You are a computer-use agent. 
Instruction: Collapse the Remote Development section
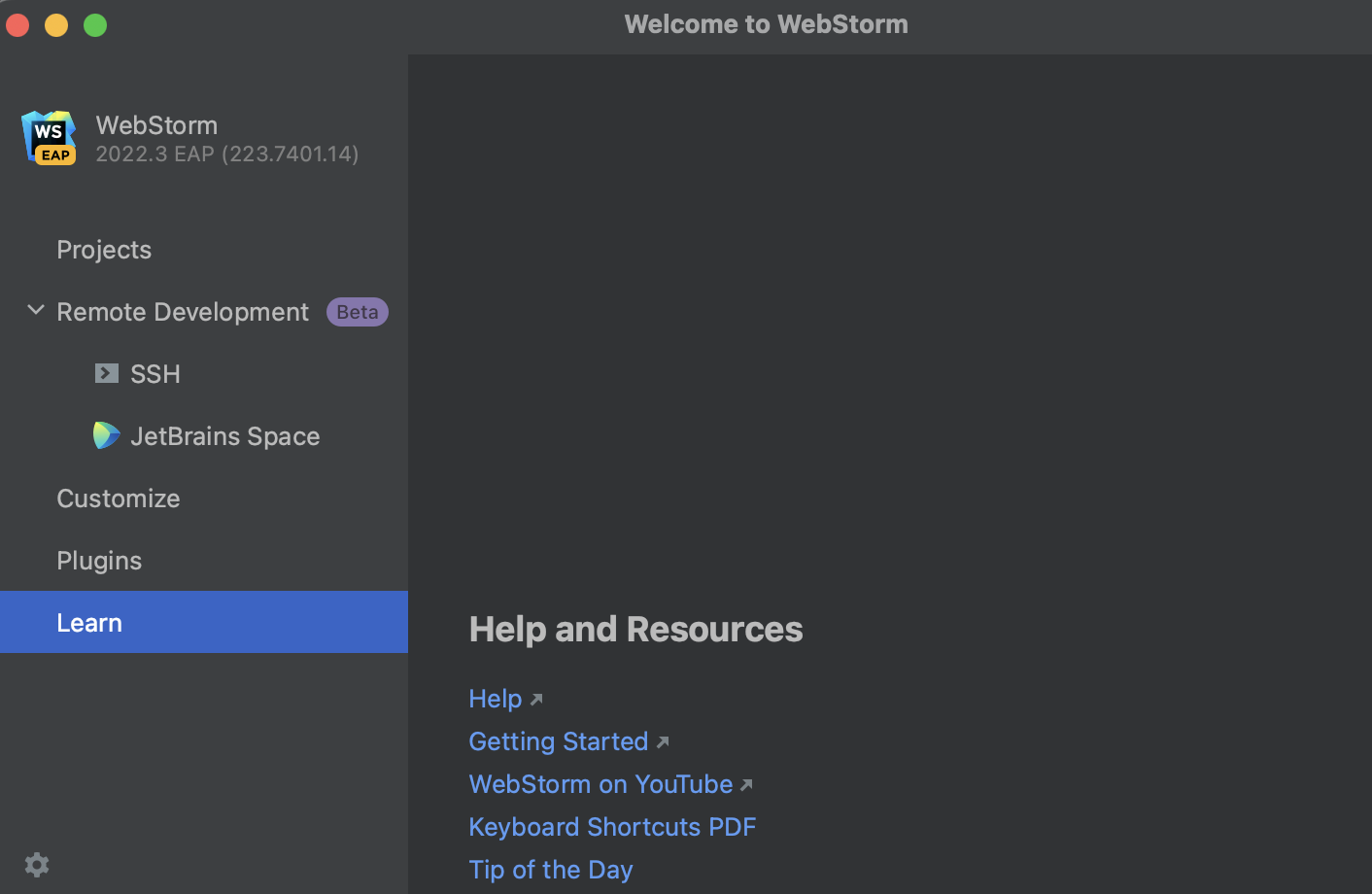(x=36, y=311)
